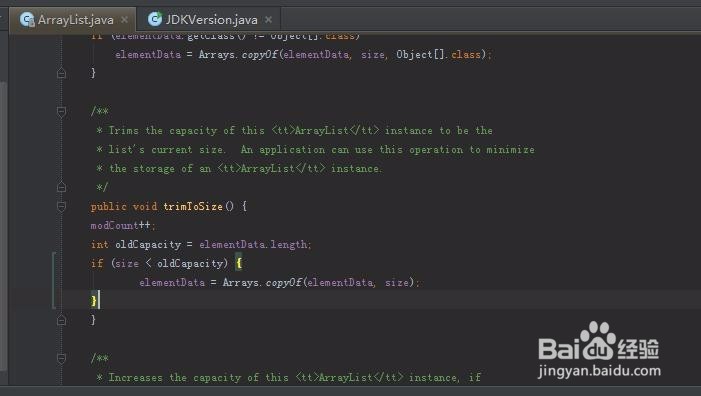This screenshot has height=396, width=701.
Task: Click the highlighted closing brace at caret line
Action: point(93,301)
